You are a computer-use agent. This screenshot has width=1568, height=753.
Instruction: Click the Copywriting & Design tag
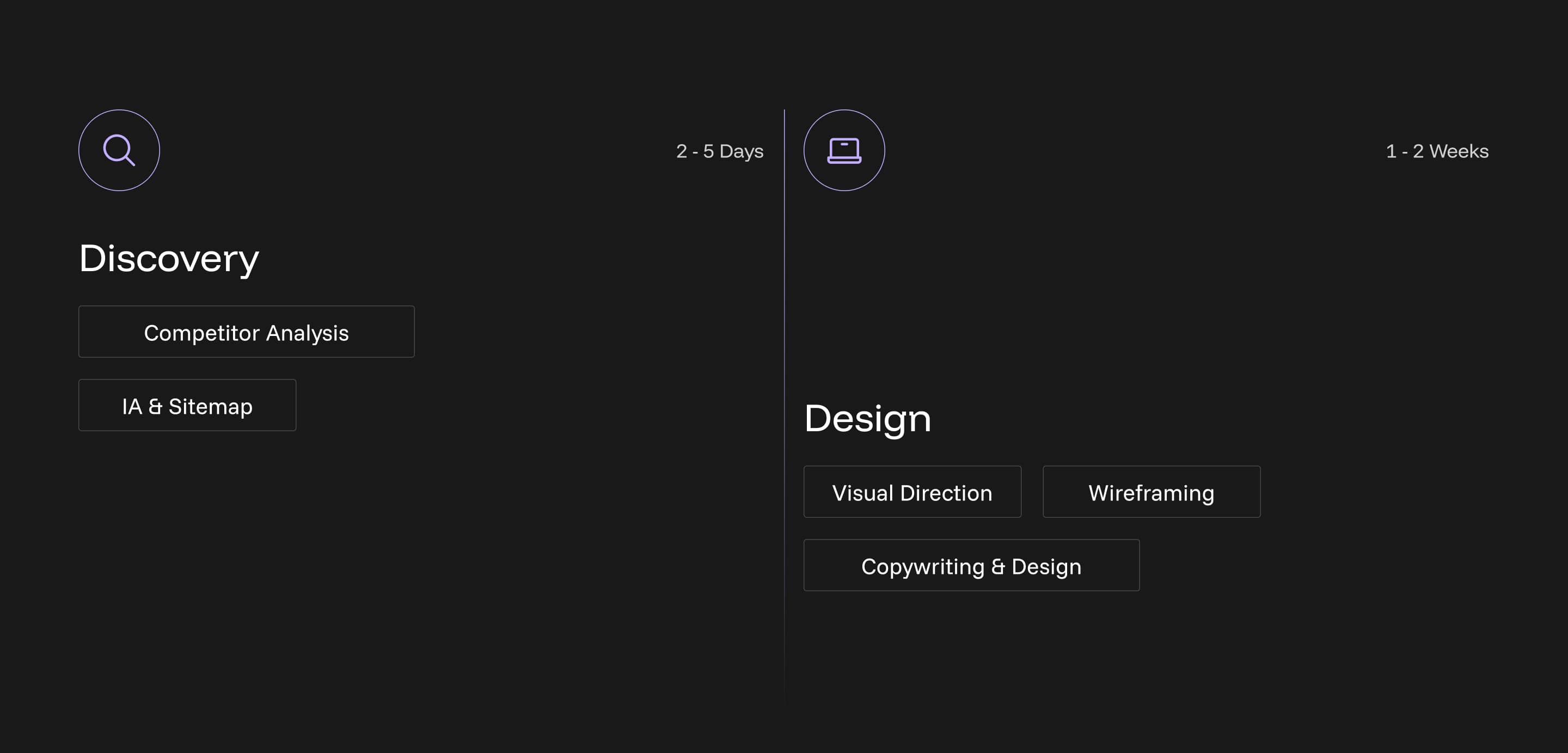[971, 566]
